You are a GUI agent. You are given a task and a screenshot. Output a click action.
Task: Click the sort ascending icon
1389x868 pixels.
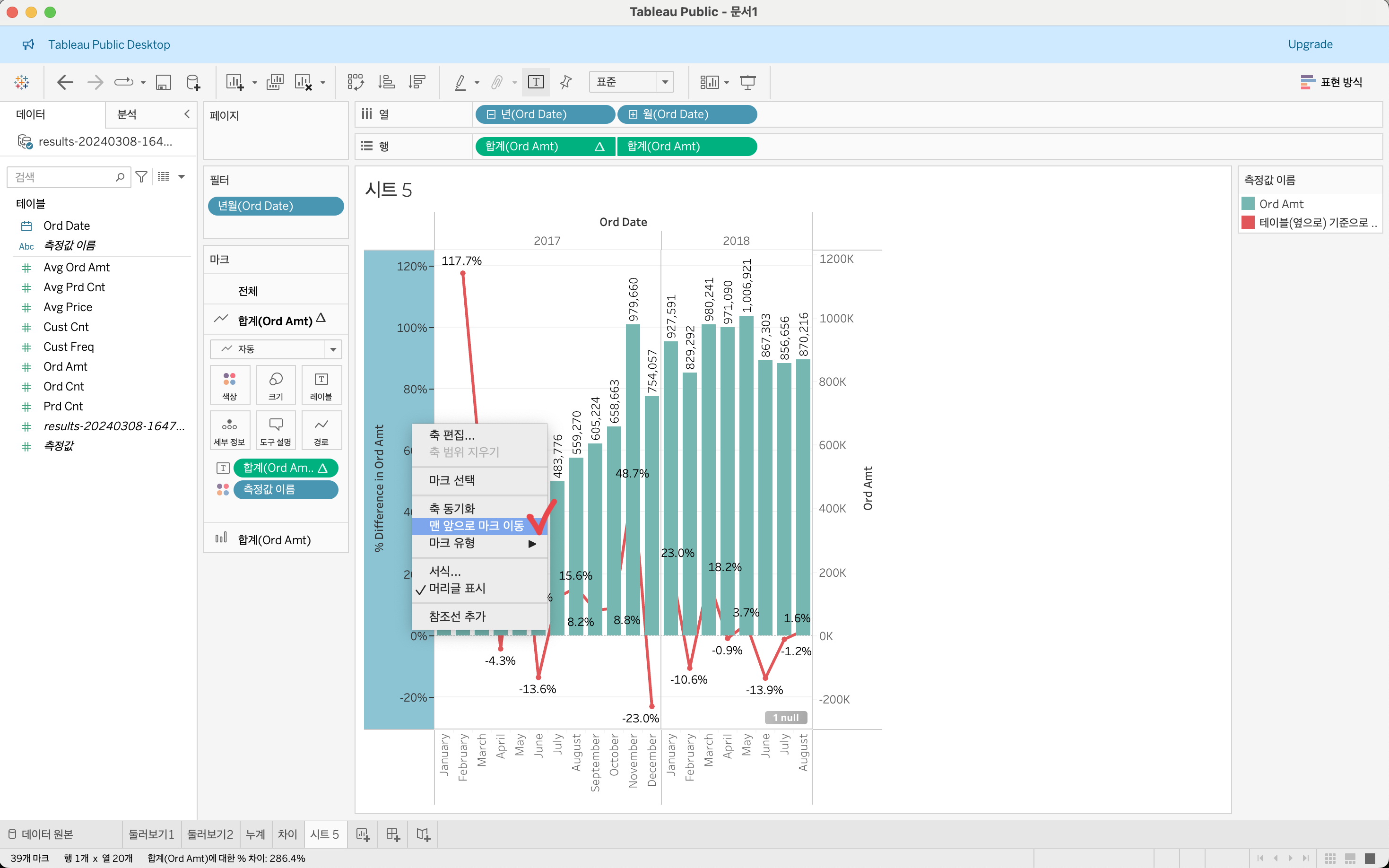(386, 82)
